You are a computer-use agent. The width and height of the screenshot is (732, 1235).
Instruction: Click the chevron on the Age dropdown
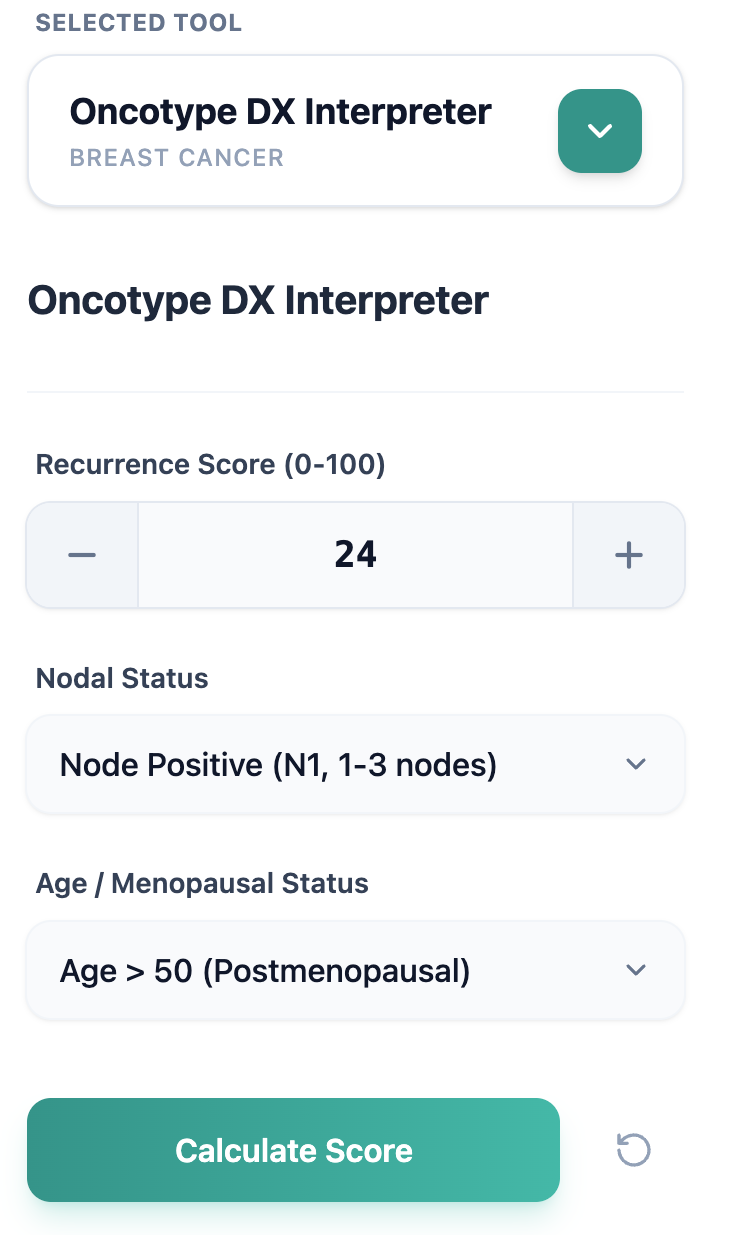pos(636,970)
